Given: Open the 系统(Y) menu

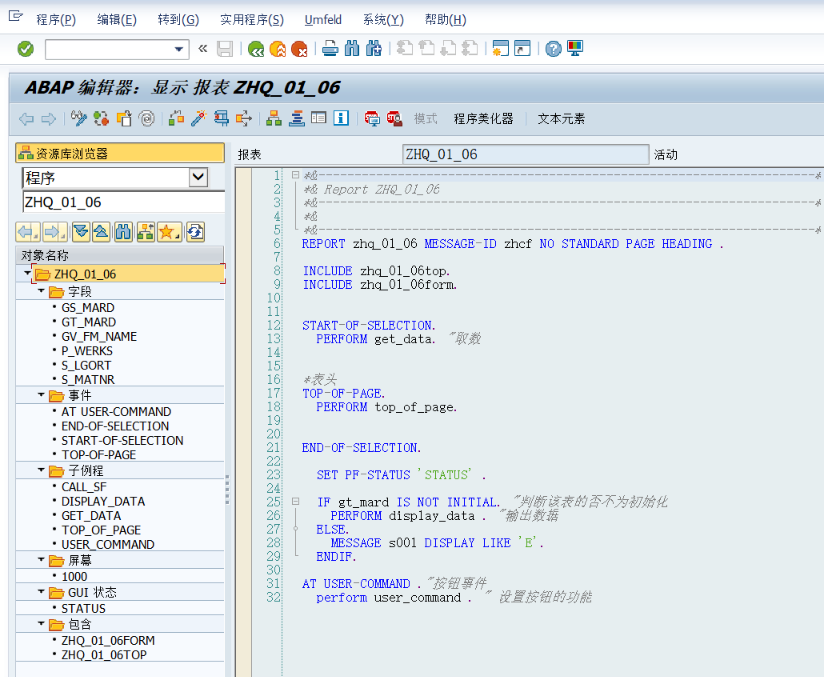Looking at the screenshot, I should (383, 20).
